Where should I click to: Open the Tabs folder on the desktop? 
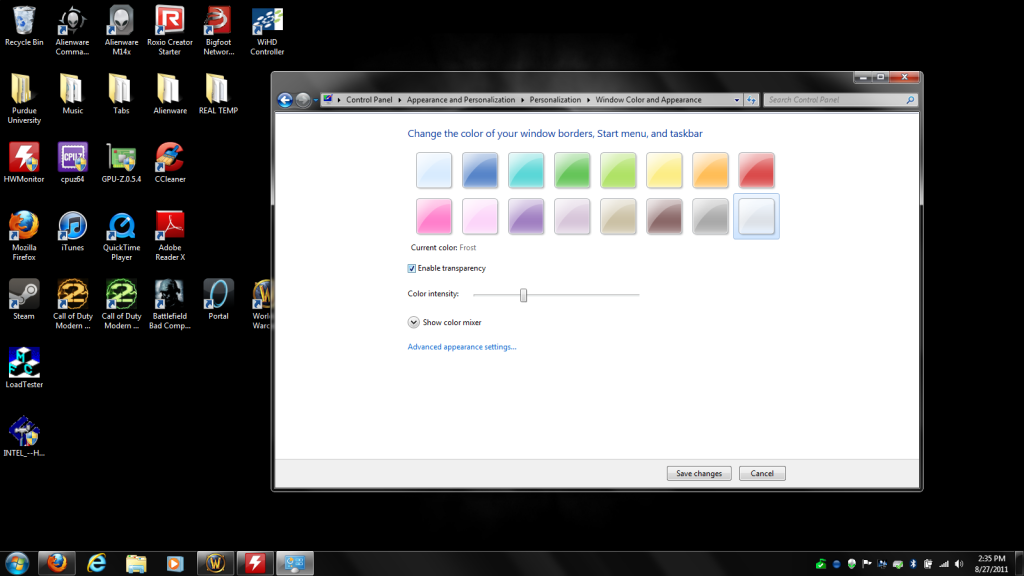[x=121, y=95]
